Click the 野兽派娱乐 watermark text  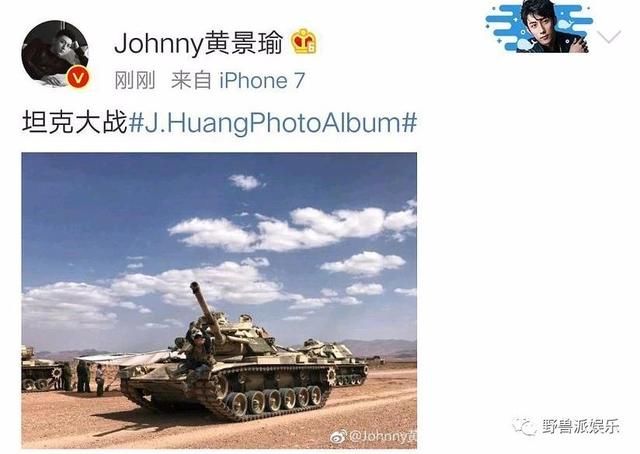coord(580,427)
